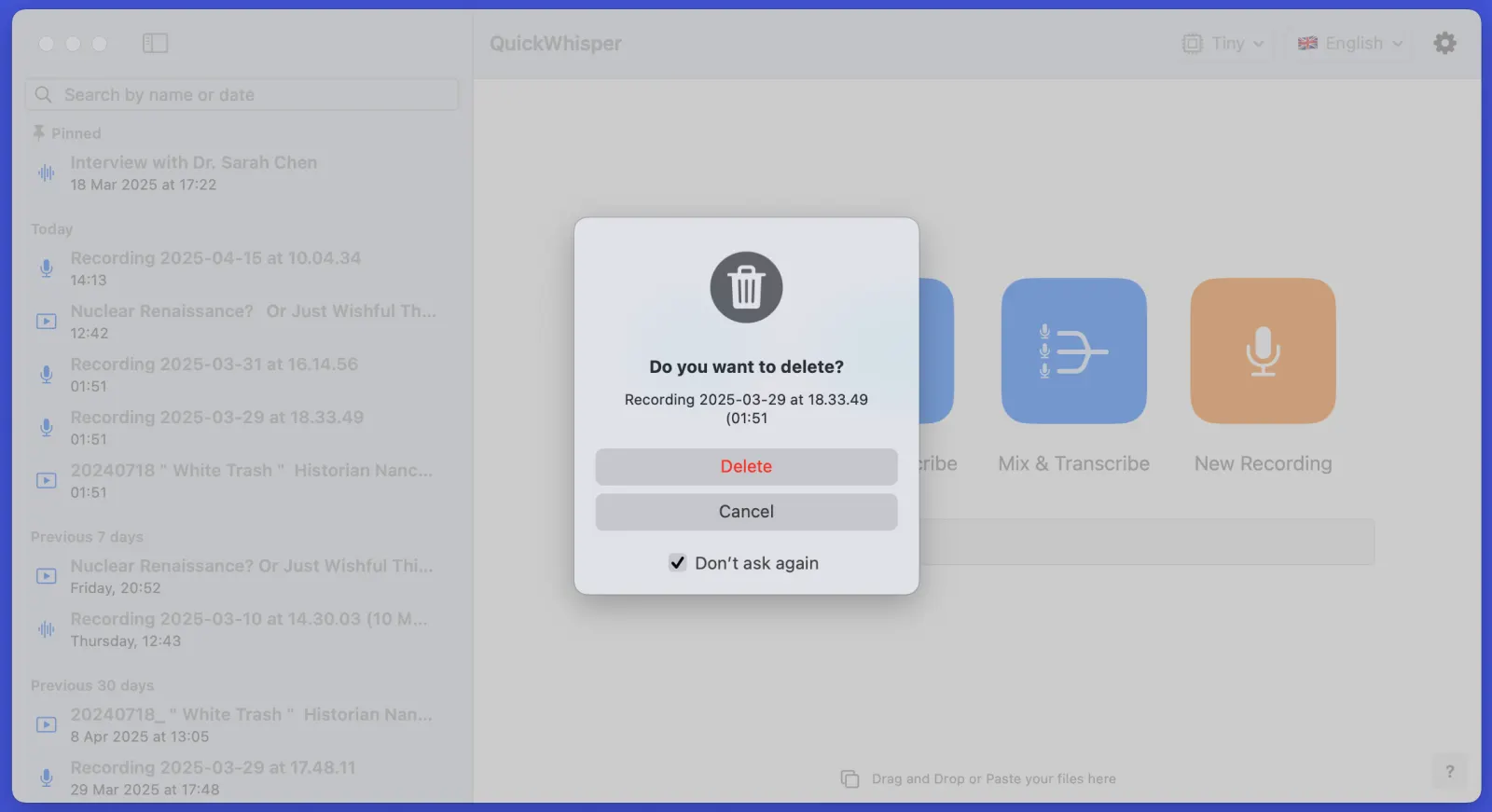
Task: Click the Previous 7 days header
Action: pyautogui.click(x=87, y=536)
